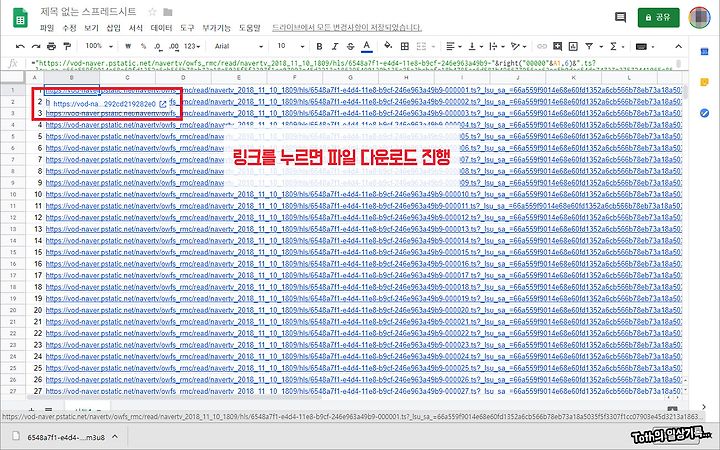The width and height of the screenshot is (720, 450).
Task: Star the untitled spreadsheet
Action: (x=152, y=12)
